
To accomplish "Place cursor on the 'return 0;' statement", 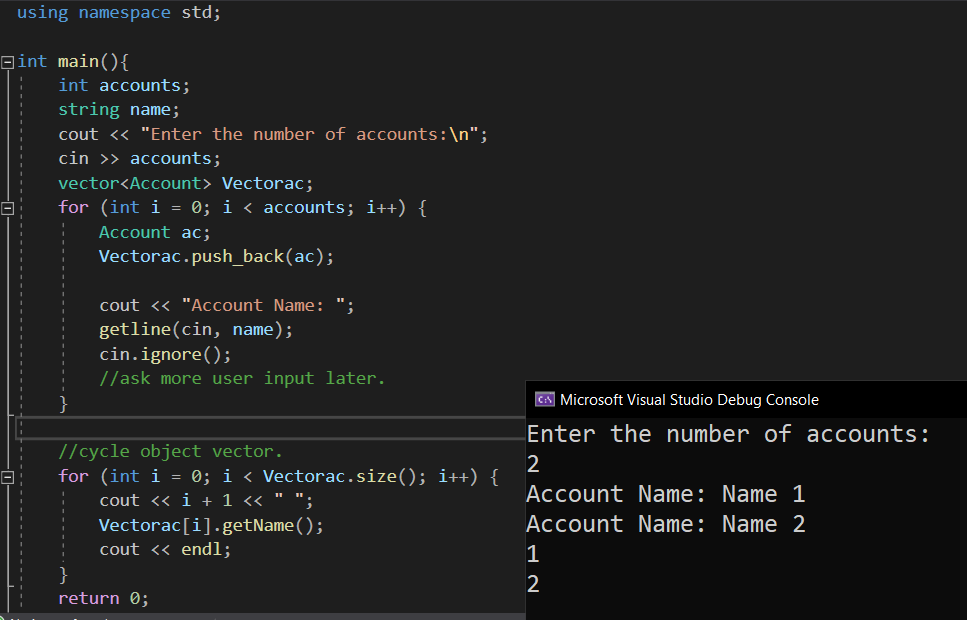I will (x=102, y=597).
